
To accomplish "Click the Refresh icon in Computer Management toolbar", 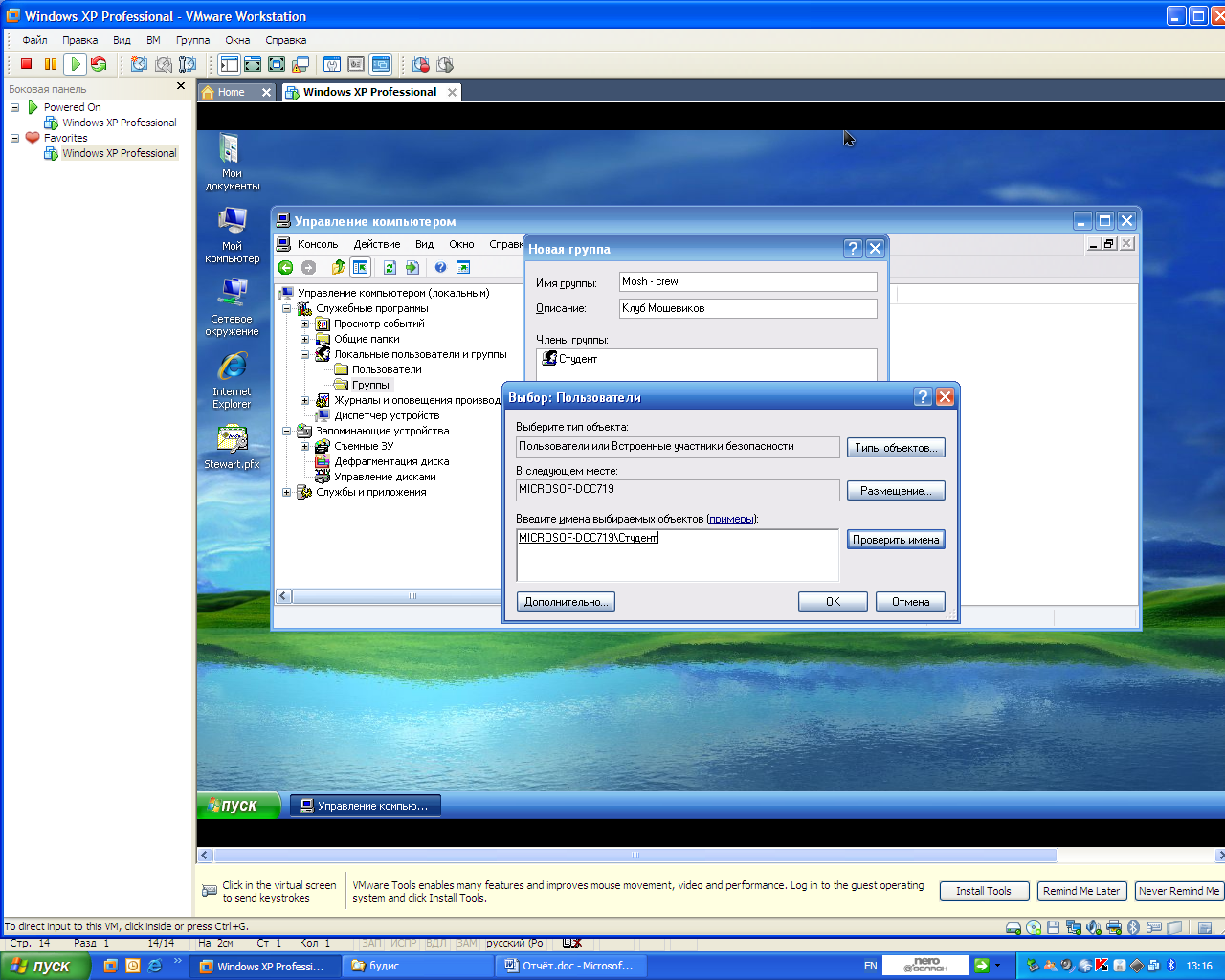I will point(390,268).
